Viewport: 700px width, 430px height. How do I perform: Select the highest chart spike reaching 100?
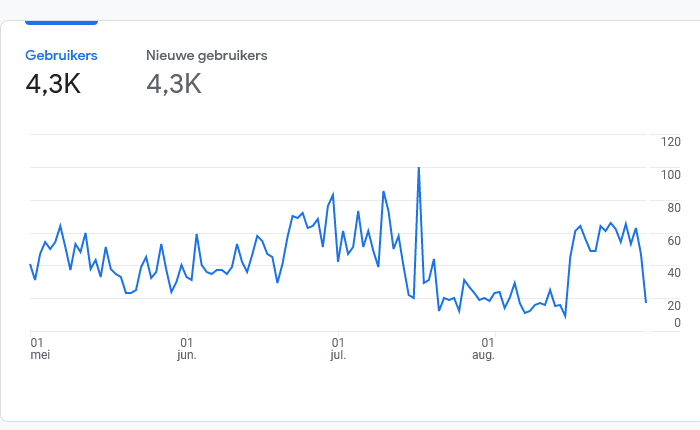pyautogui.click(x=418, y=168)
